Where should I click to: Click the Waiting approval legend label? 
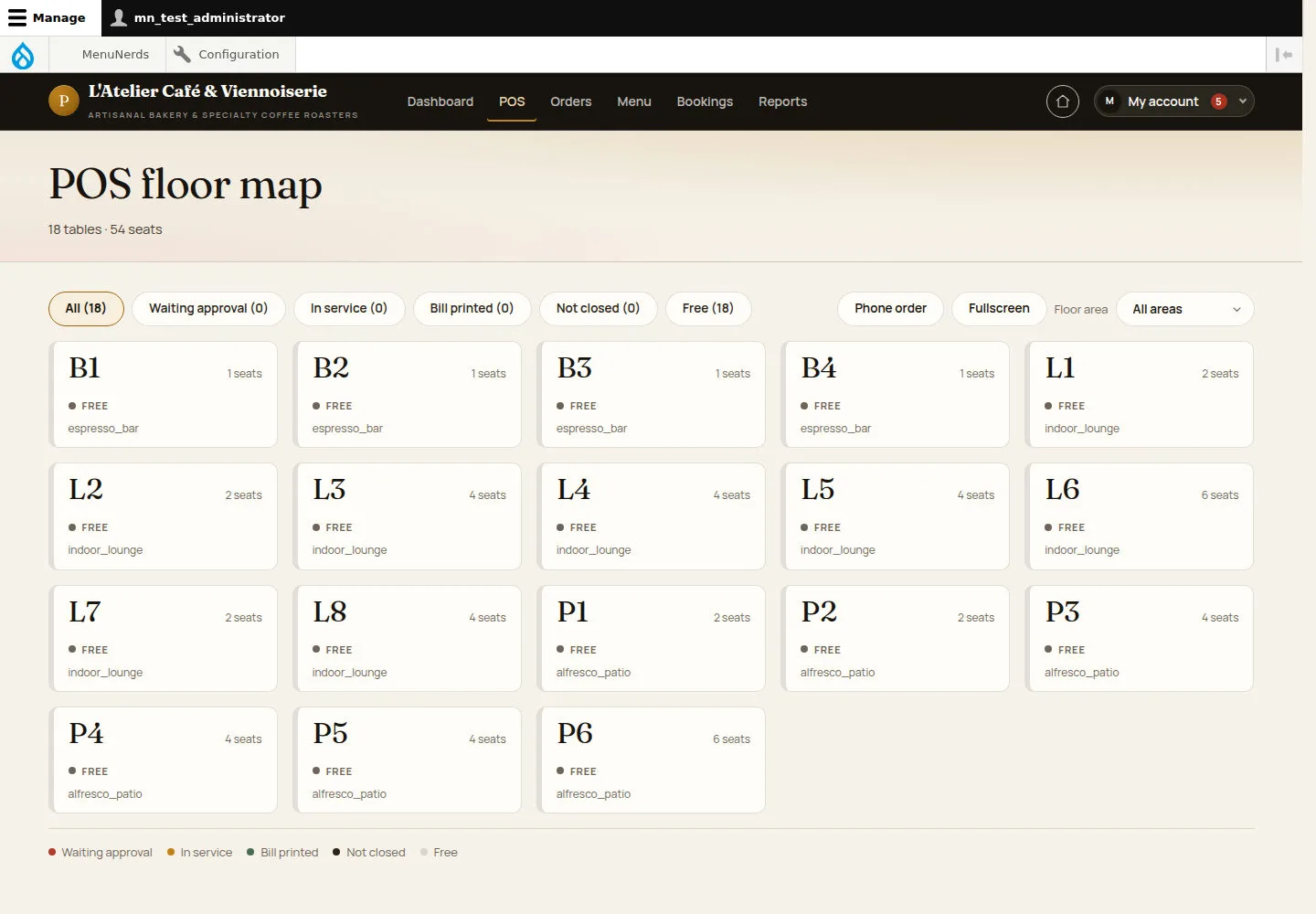click(x=107, y=853)
